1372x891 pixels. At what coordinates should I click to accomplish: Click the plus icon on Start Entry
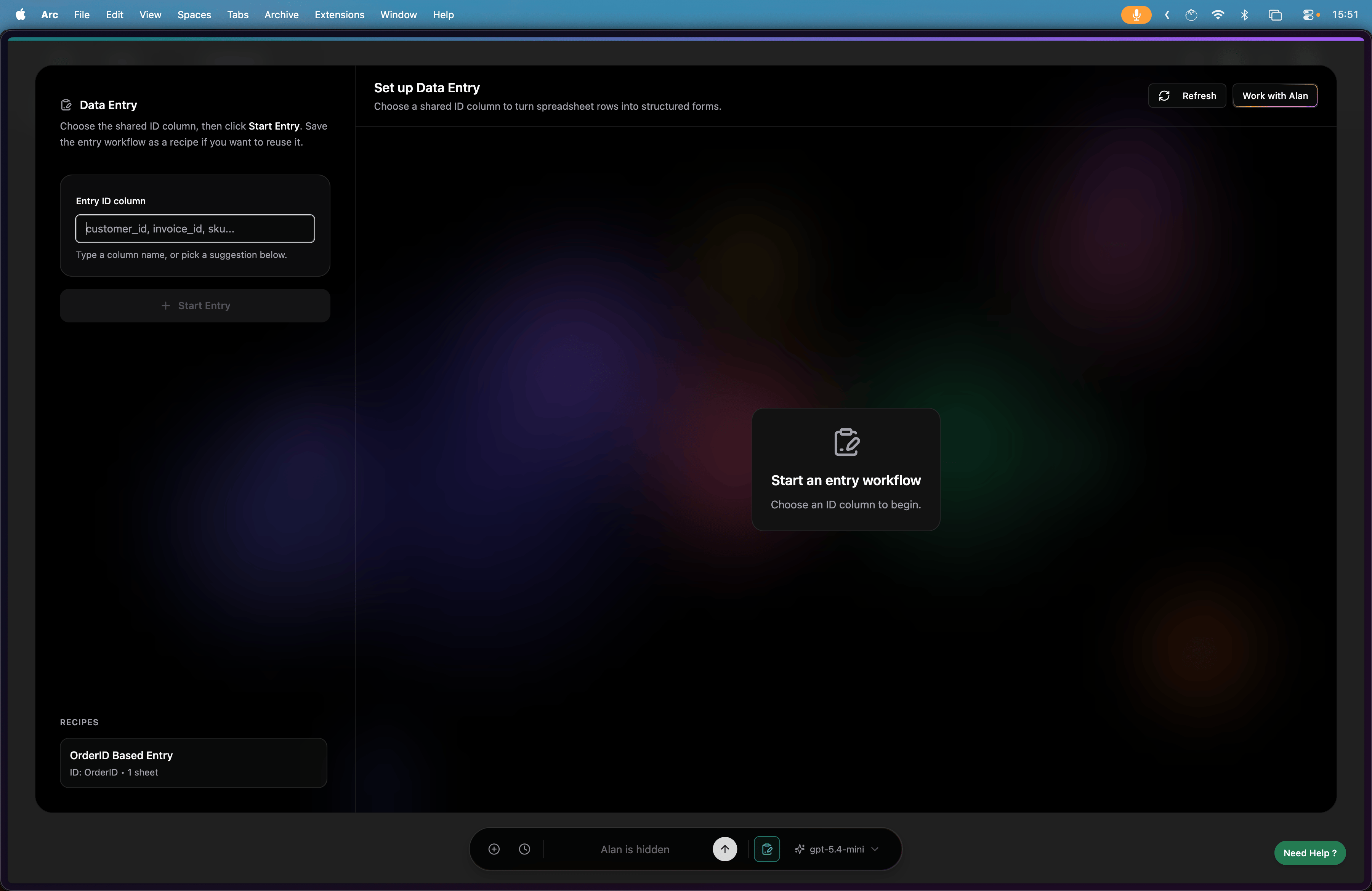pos(165,306)
